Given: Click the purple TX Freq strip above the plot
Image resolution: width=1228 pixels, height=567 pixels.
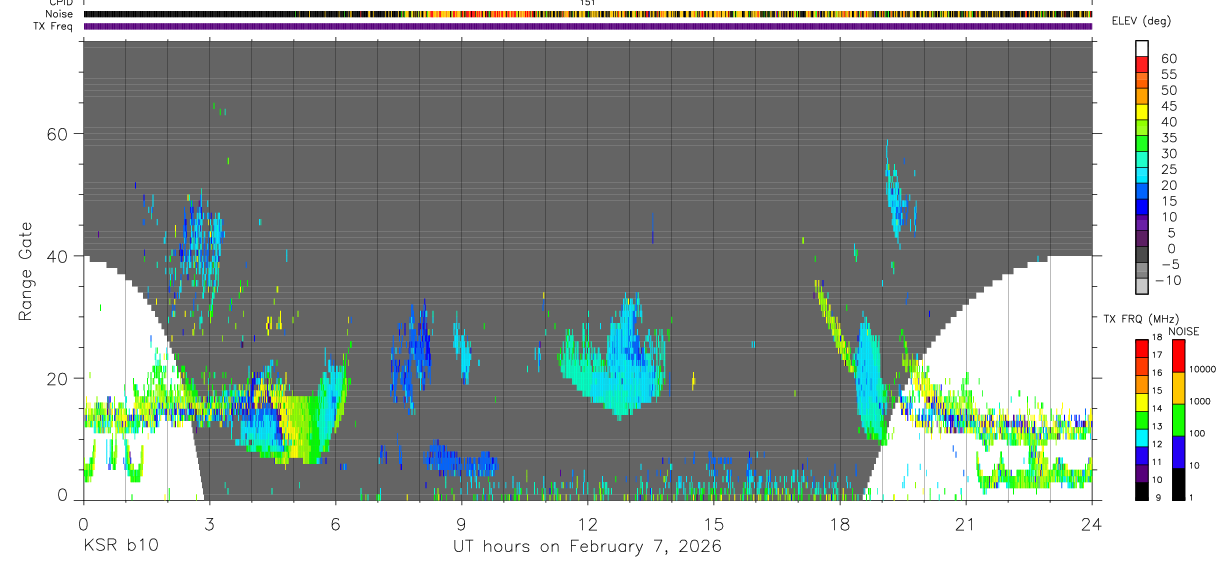Looking at the screenshot, I should coord(588,26).
